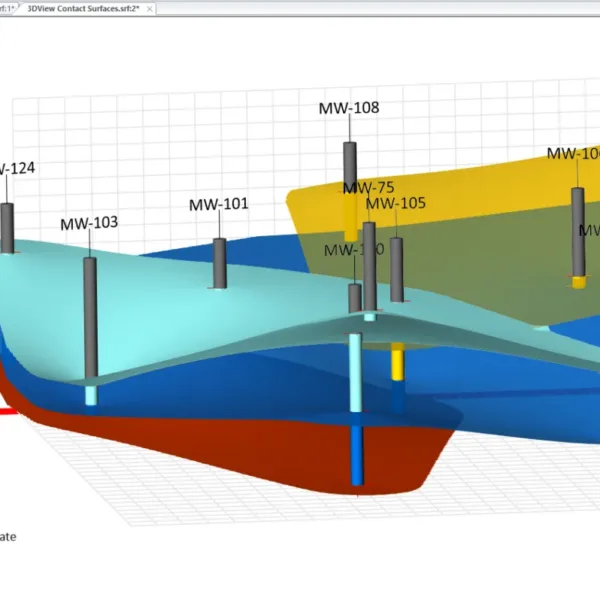
Task: Switch to the 3DView Contact Surfaces.srf:2 tab
Action: 83,8
